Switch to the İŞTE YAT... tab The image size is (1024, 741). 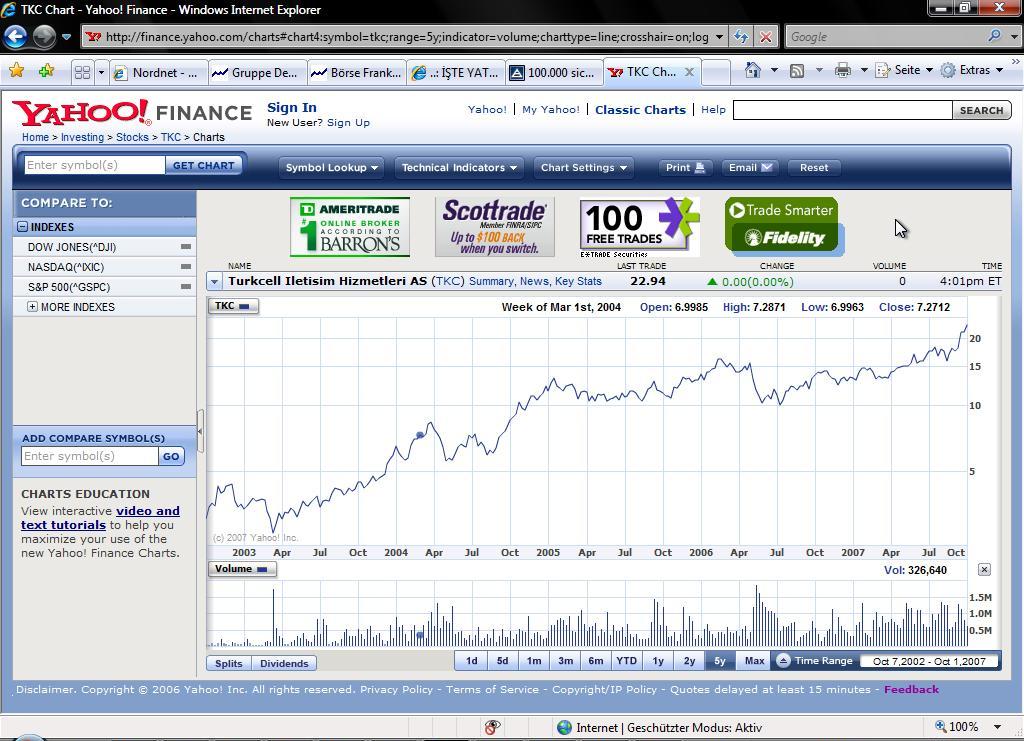pos(456,72)
